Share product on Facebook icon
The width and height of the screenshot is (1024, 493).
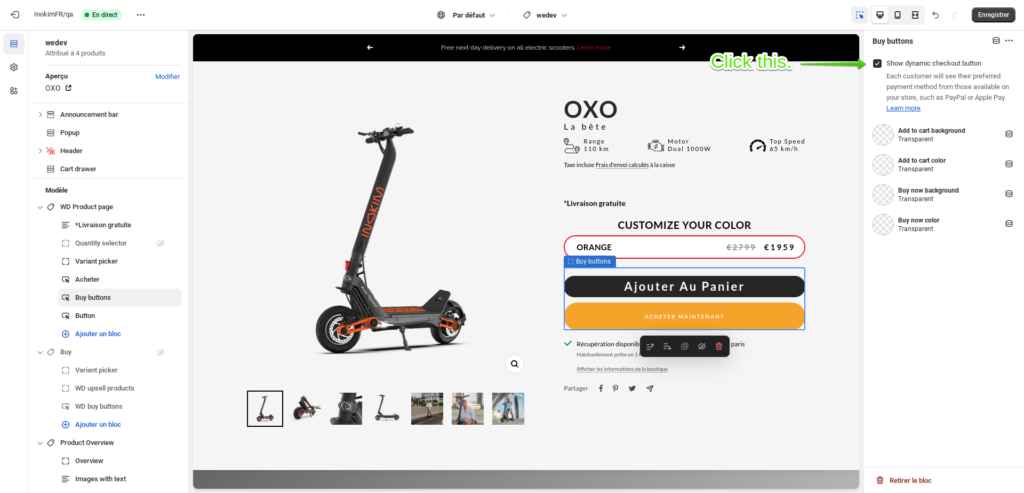[601, 389]
